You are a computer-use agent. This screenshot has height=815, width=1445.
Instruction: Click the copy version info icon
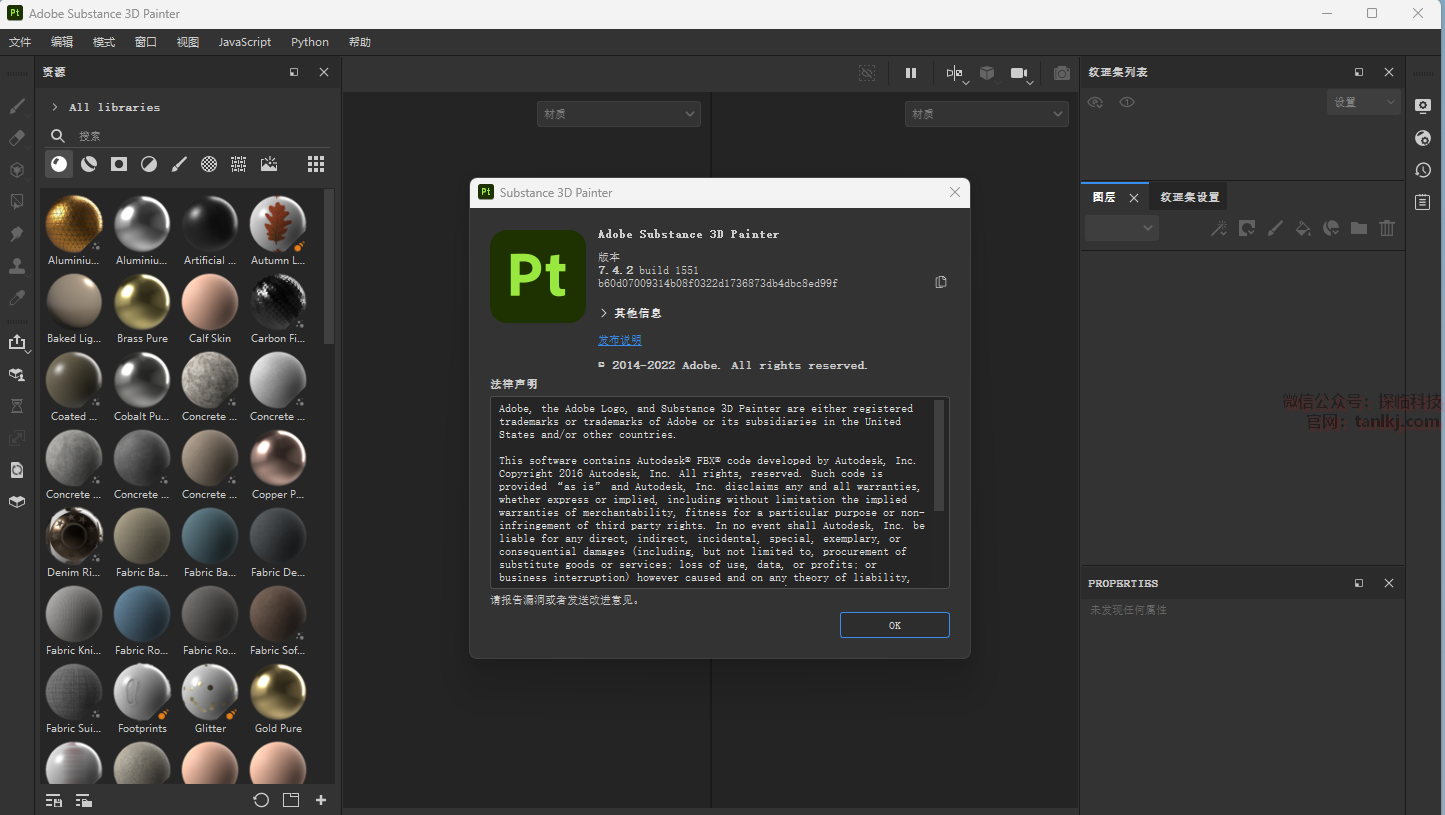tap(940, 283)
